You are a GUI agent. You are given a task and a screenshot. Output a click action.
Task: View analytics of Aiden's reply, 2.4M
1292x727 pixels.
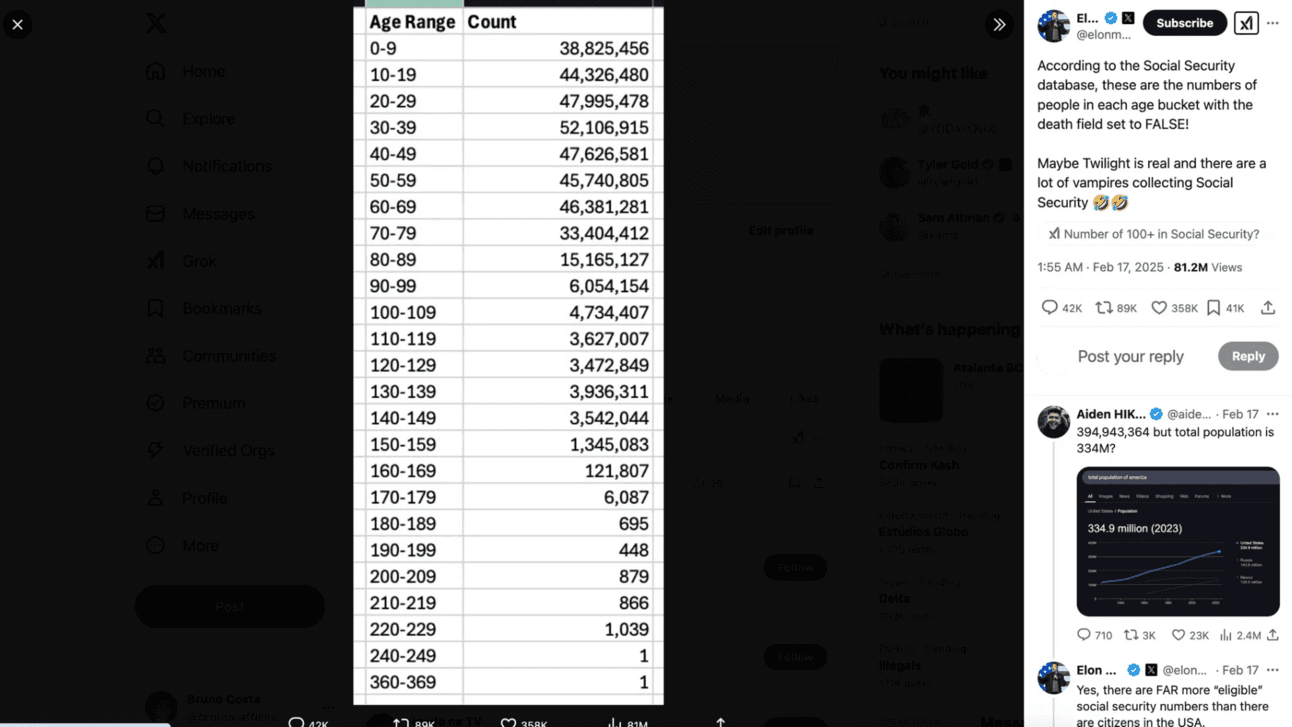1226,635
